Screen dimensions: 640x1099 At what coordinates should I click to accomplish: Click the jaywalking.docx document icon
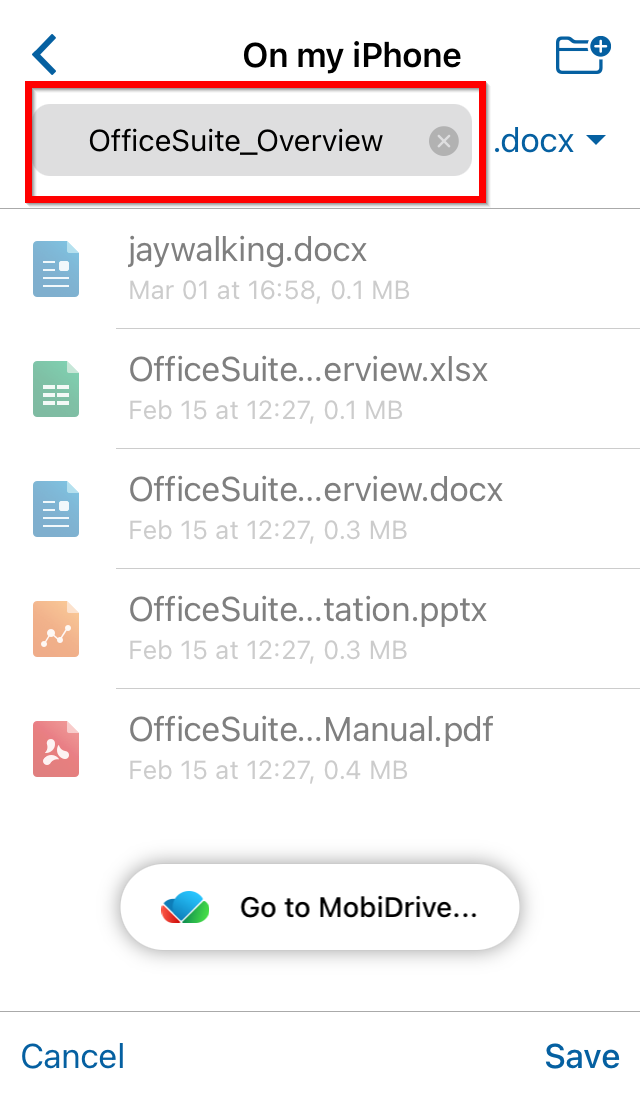(56, 268)
